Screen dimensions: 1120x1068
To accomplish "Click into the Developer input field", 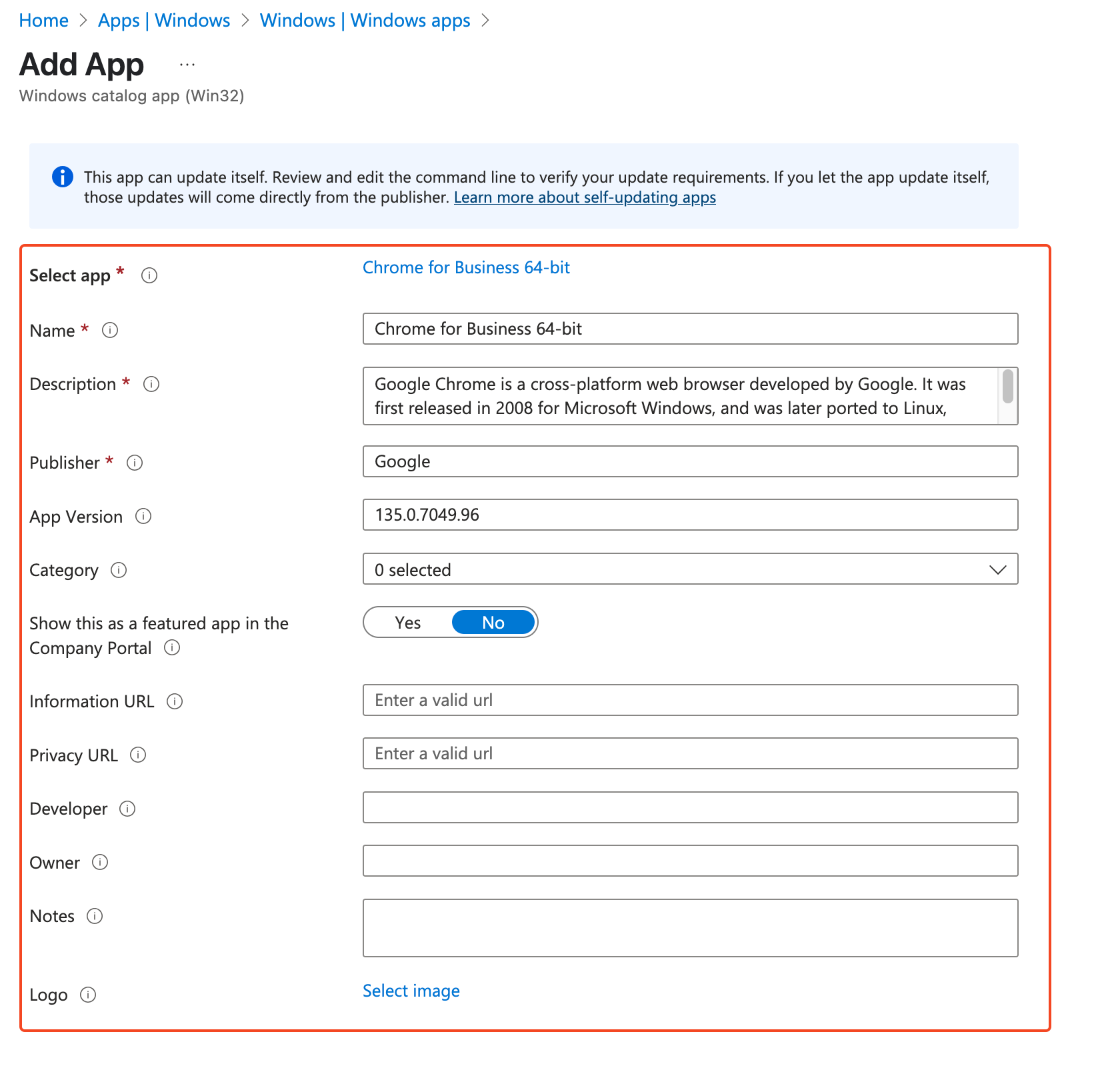I will pyautogui.click(x=690, y=807).
